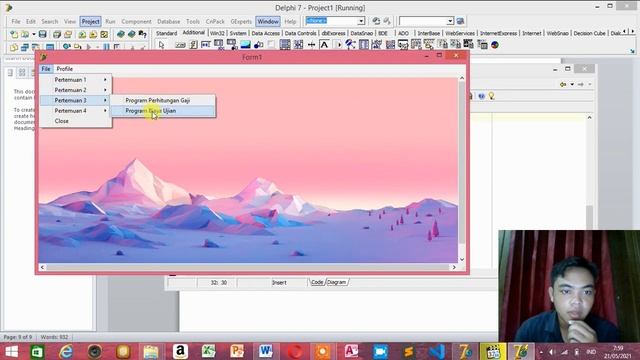This screenshot has width=640, height=360.
Task: Click the Form1 horizontal scrollbar right arrow
Action: pyautogui.click(x=454, y=267)
